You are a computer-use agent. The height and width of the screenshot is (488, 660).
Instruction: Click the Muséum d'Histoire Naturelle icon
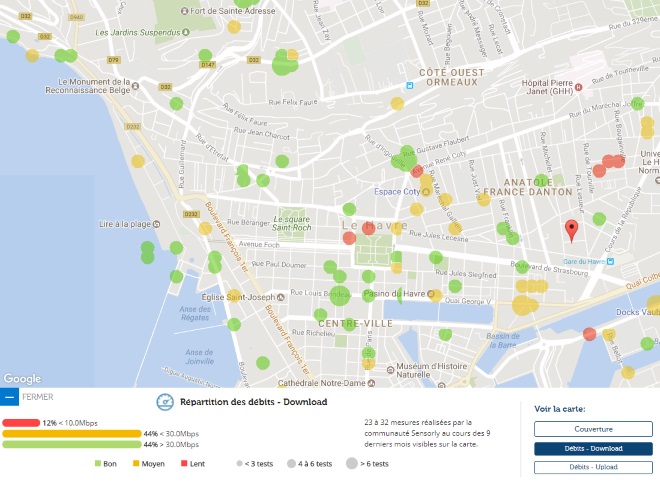point(390,370)
